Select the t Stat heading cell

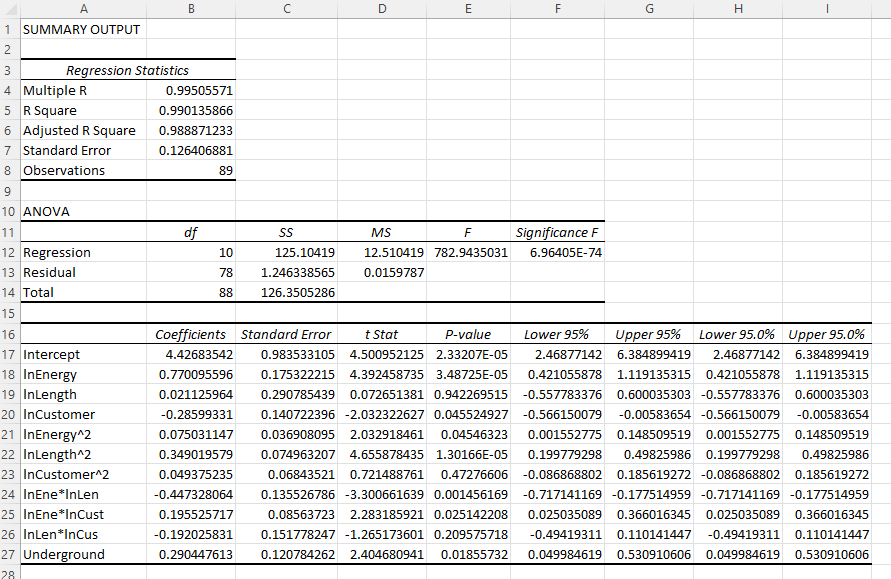[381, 334]
